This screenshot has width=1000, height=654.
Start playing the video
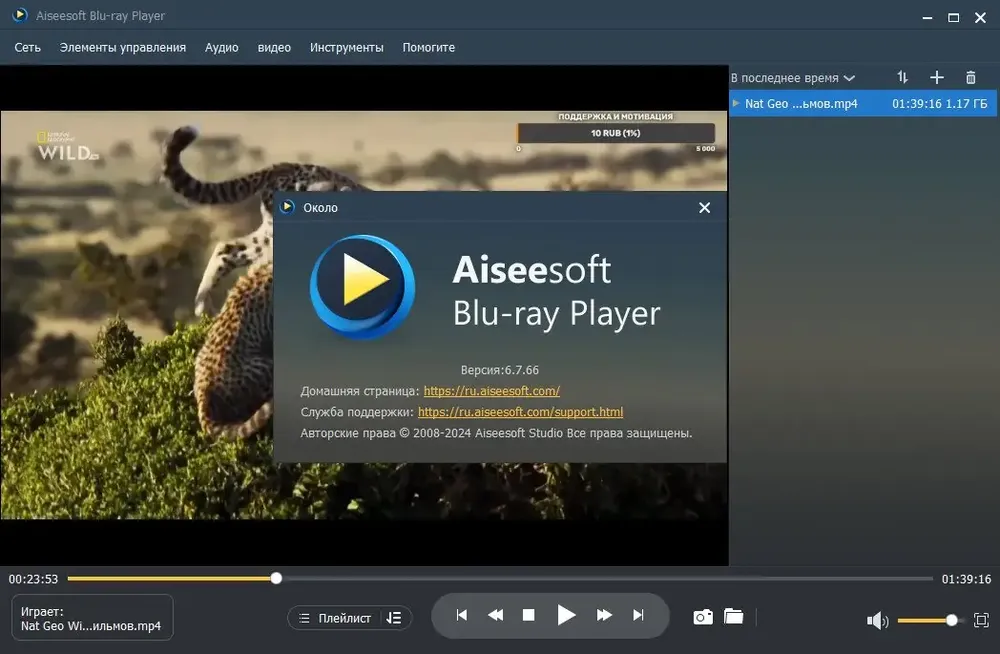566,615
